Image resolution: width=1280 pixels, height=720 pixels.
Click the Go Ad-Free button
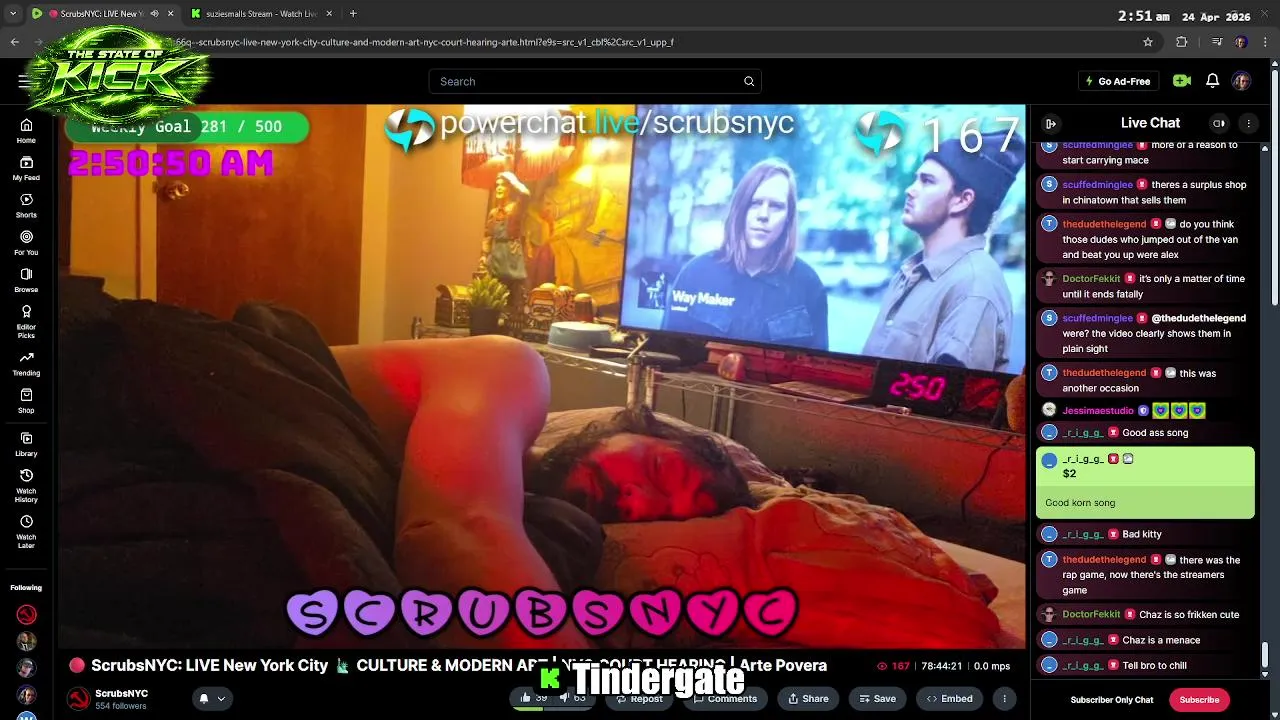(x=1119, y=81)
